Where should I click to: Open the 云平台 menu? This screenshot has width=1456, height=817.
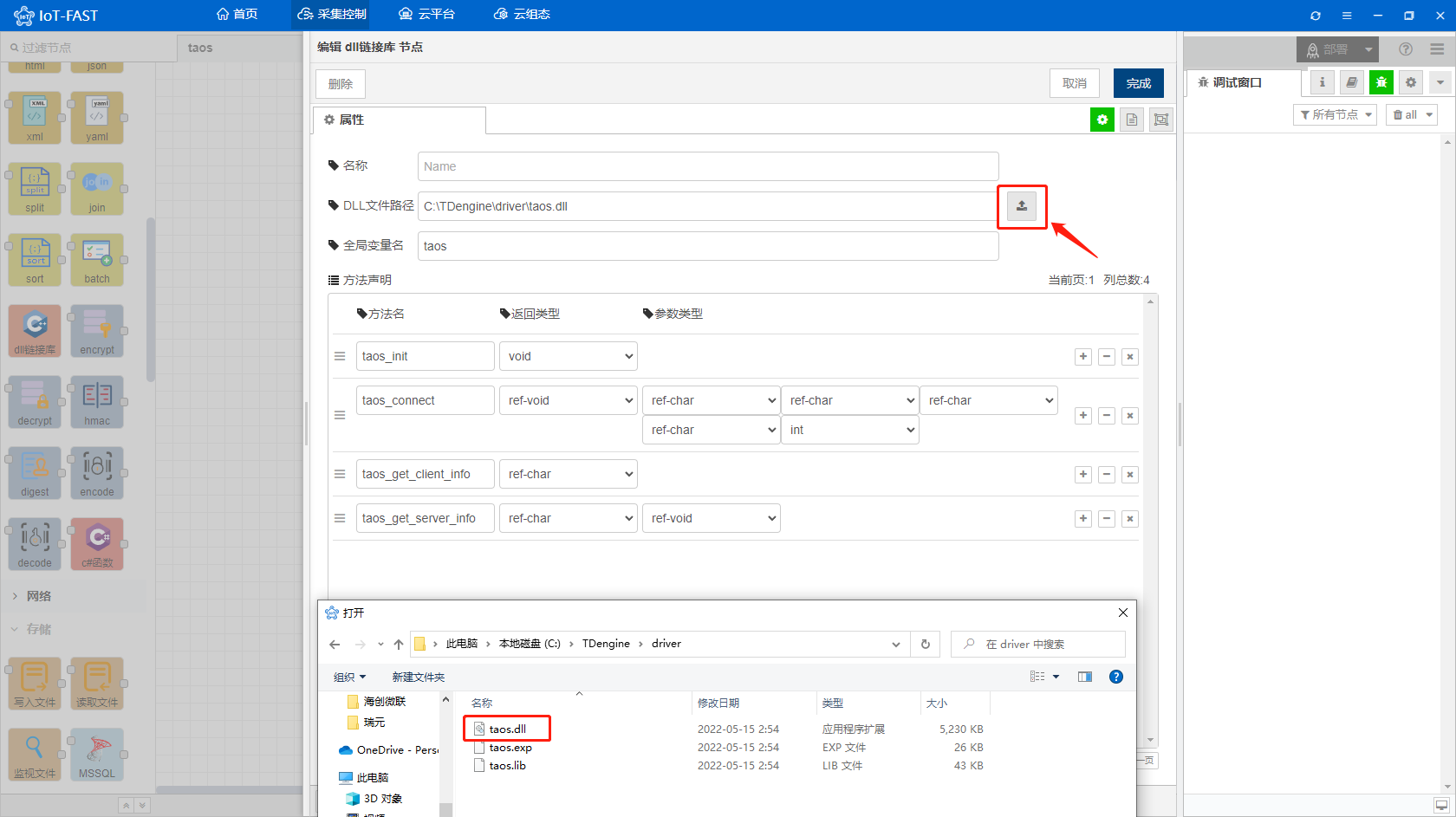tap(426, 15)
